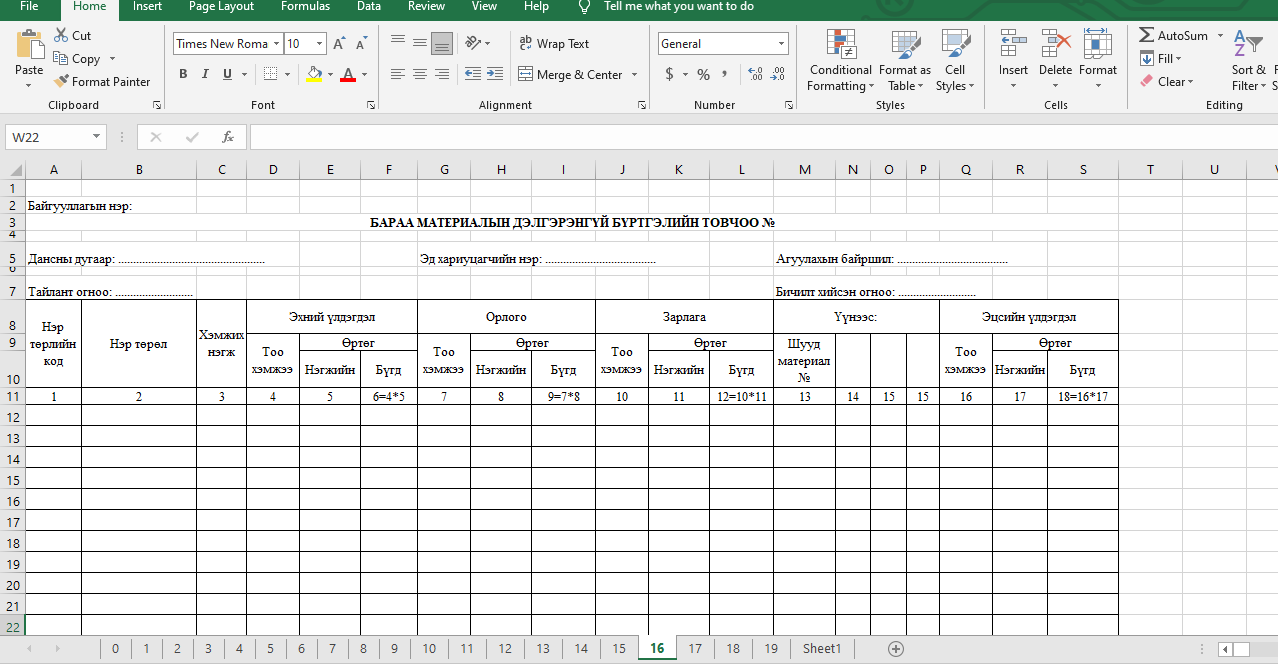Screen dimensions: 1278x664
Task: Expand the Name Box dropdown arrow
Action: (x=97, y=137)
